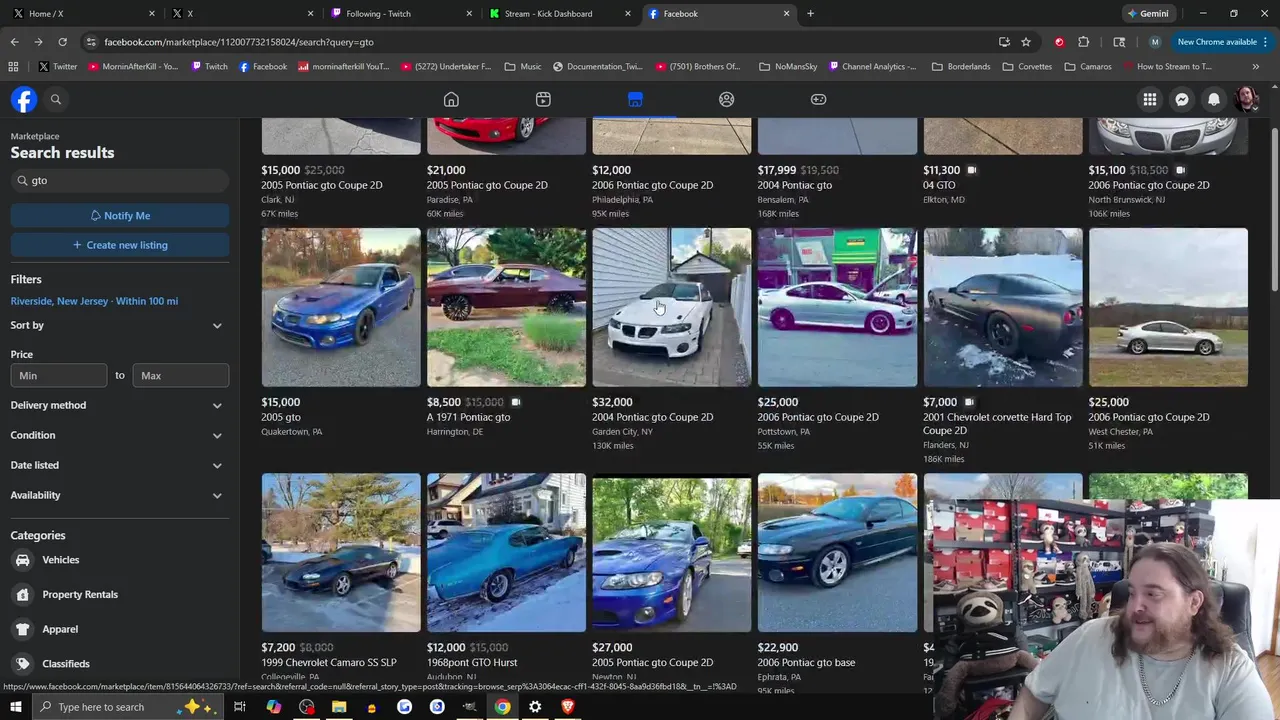Image resolution: width=1280 pixels, height=720 pixels.
Task: Expand the Delivery method filter
Action: pyautogui.click(x=118, y=405)
